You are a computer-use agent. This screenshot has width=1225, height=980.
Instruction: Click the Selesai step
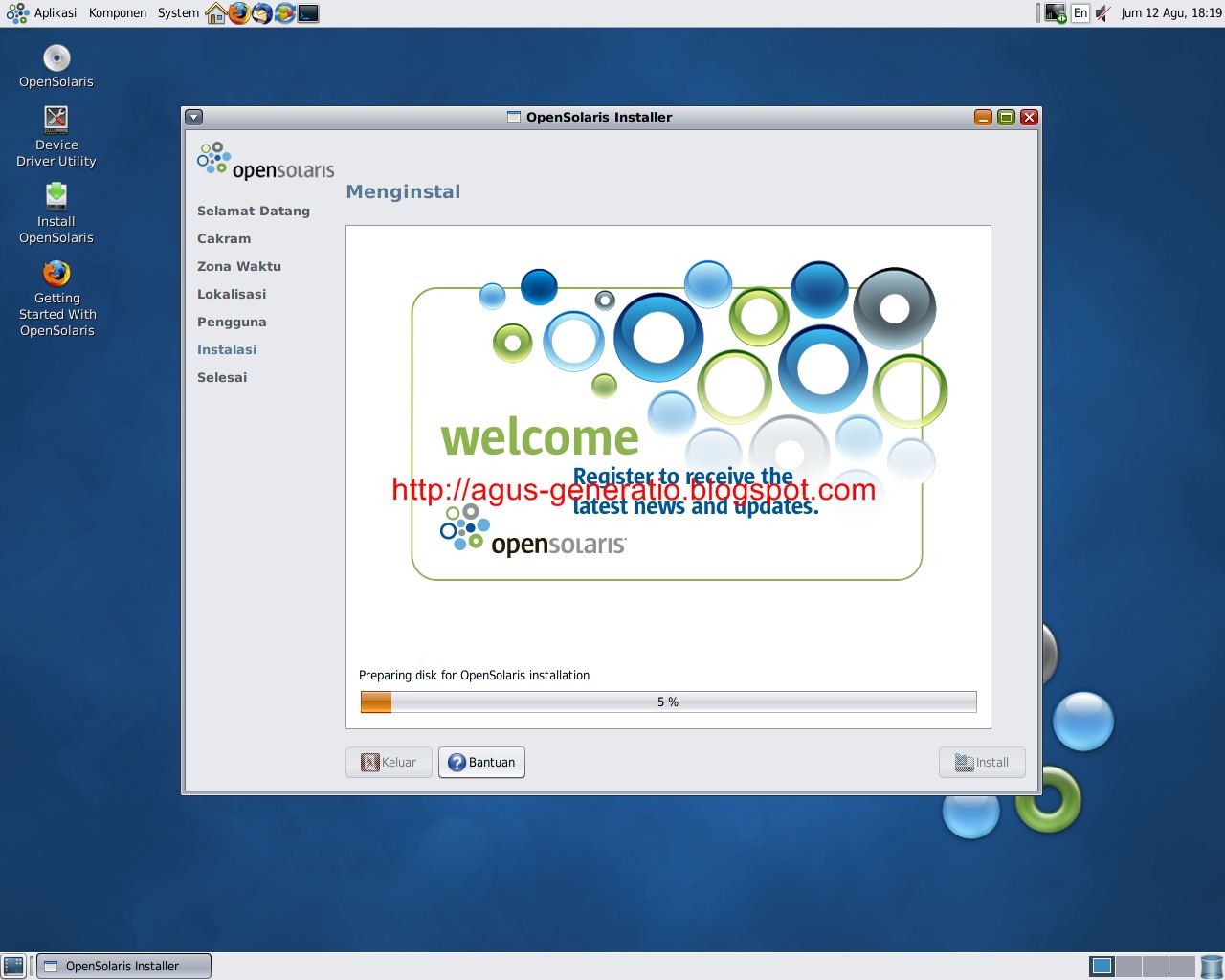222,378
